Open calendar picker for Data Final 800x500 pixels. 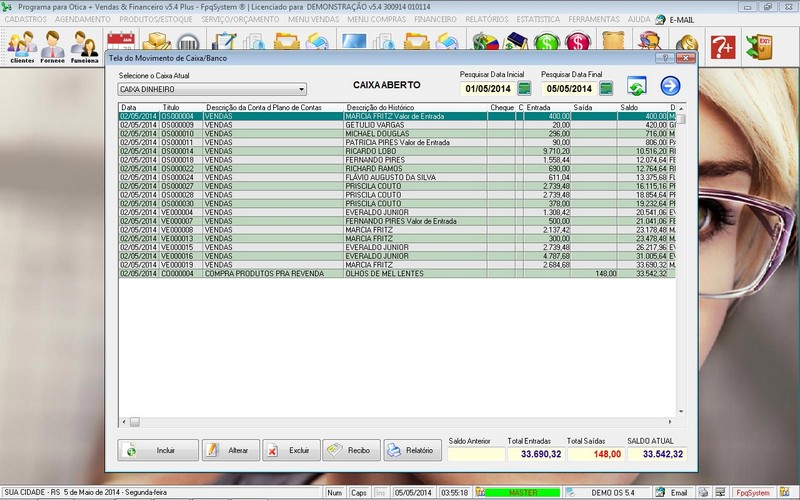(x=605, y=89)
